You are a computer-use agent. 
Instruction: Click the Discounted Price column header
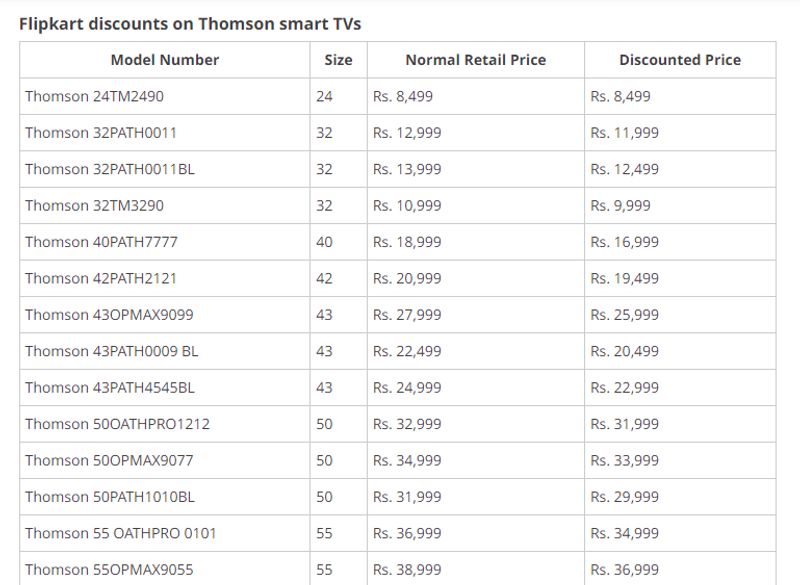pos(680,60)
